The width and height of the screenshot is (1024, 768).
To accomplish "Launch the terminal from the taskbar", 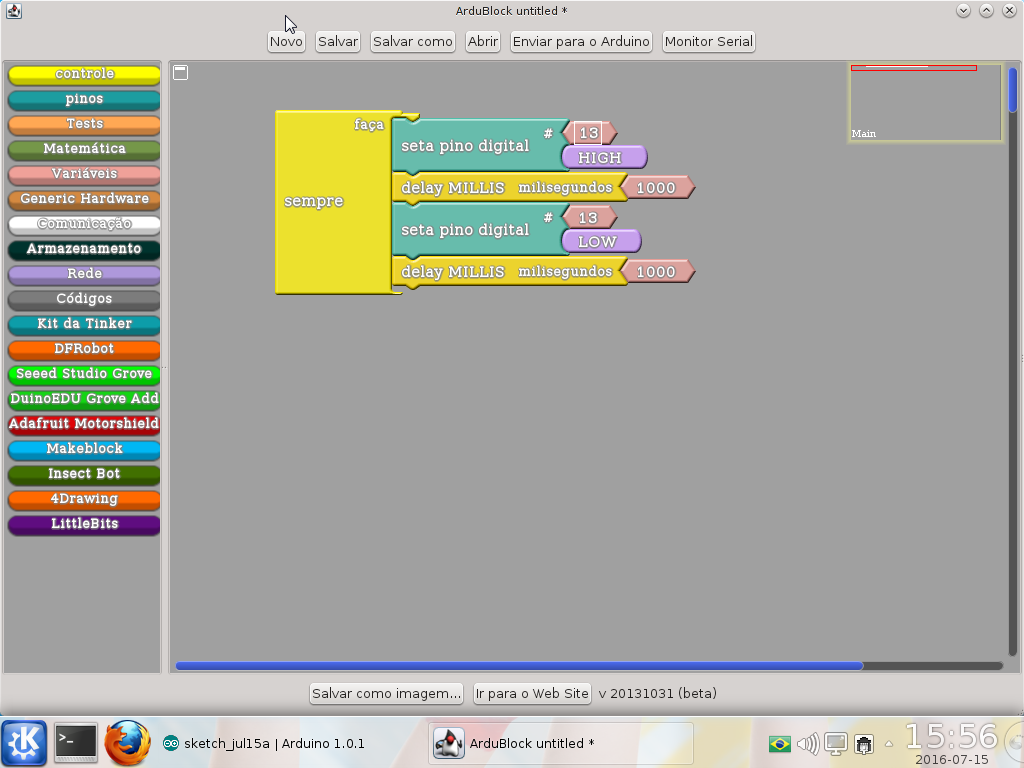I will (76, 743).
